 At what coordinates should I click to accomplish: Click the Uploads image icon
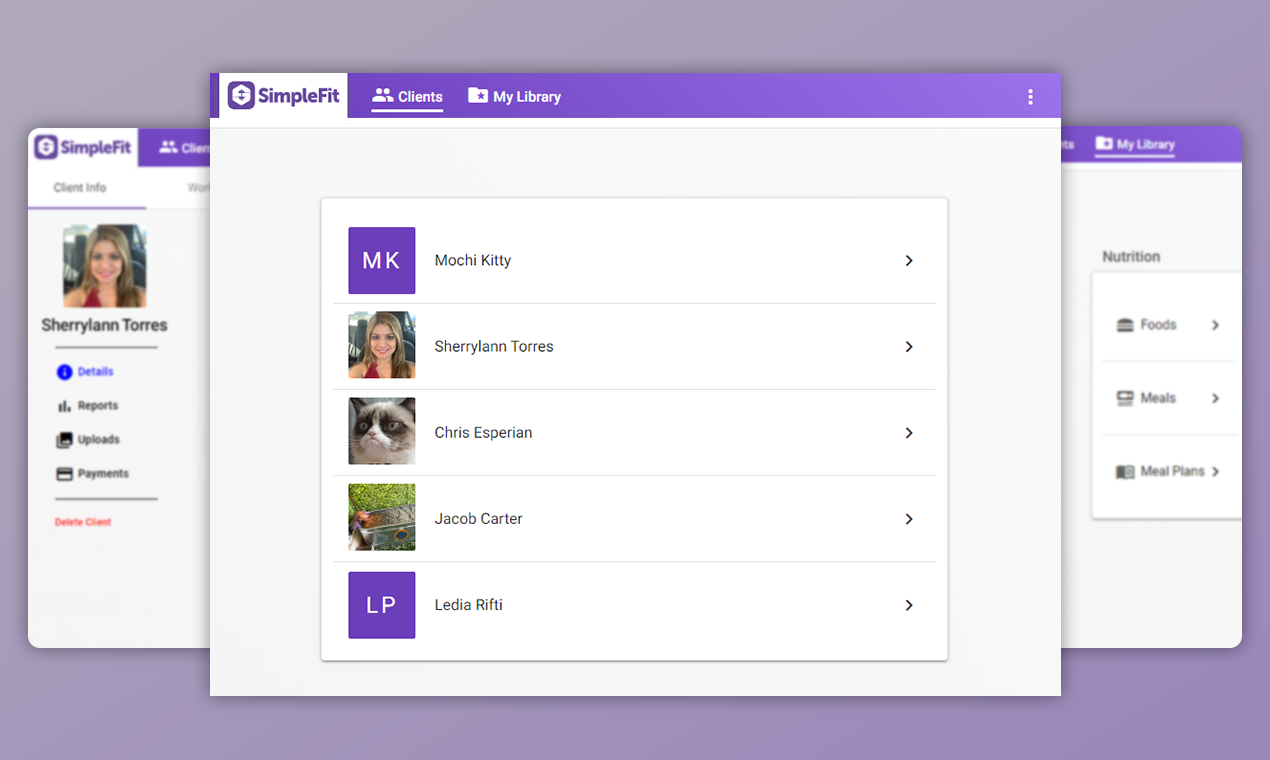[x=65, y=440]
